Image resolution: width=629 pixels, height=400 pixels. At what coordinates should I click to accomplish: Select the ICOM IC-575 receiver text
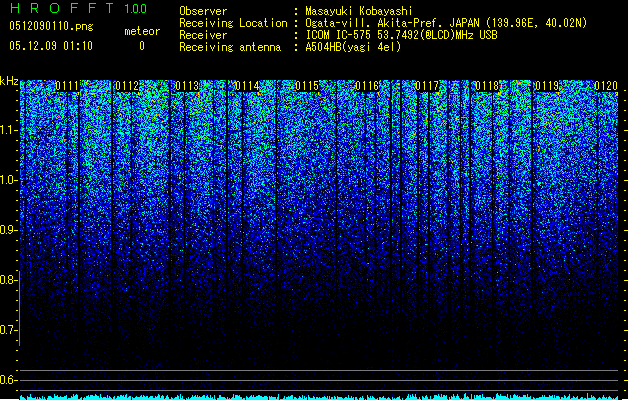point(401,35)
